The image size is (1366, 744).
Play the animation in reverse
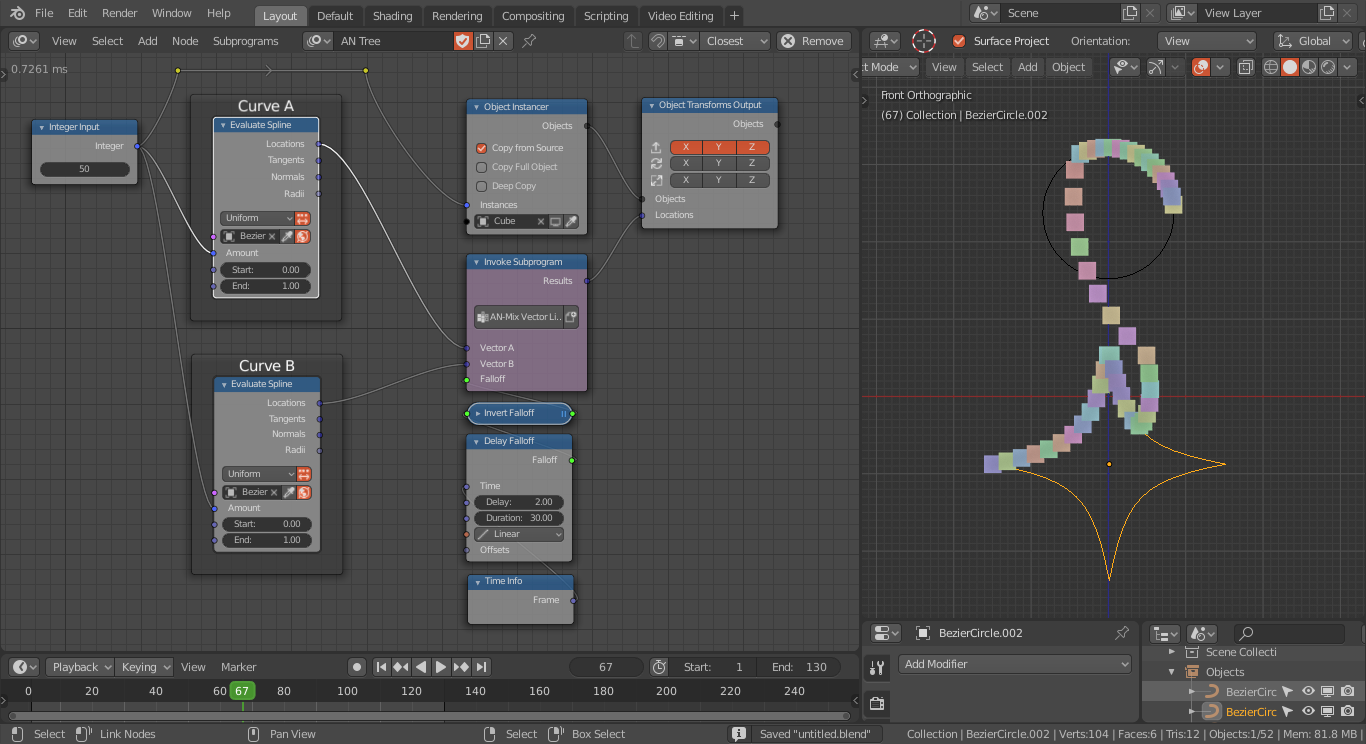tap(421, 667)
